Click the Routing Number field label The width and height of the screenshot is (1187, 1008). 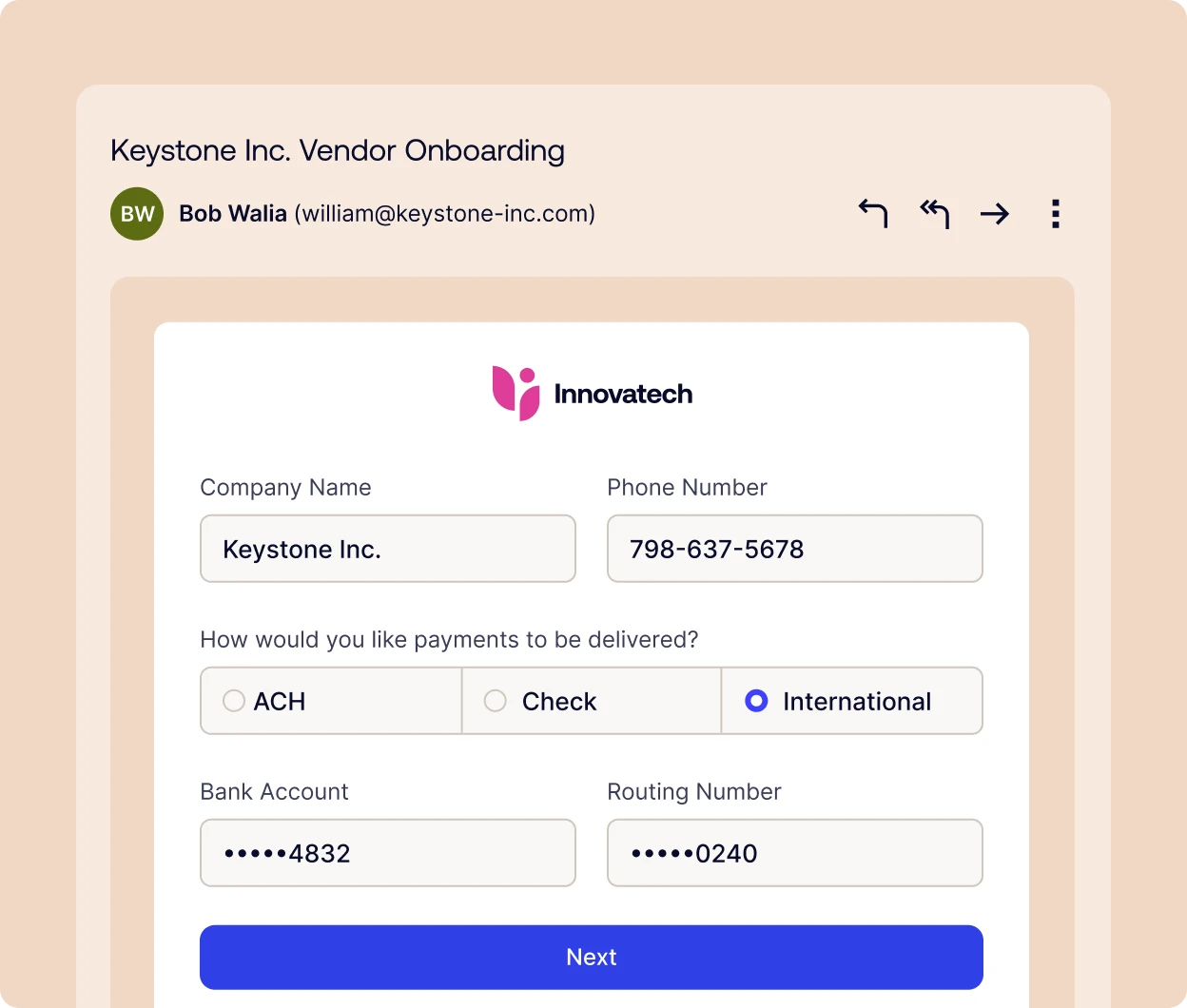pos(694,792)
